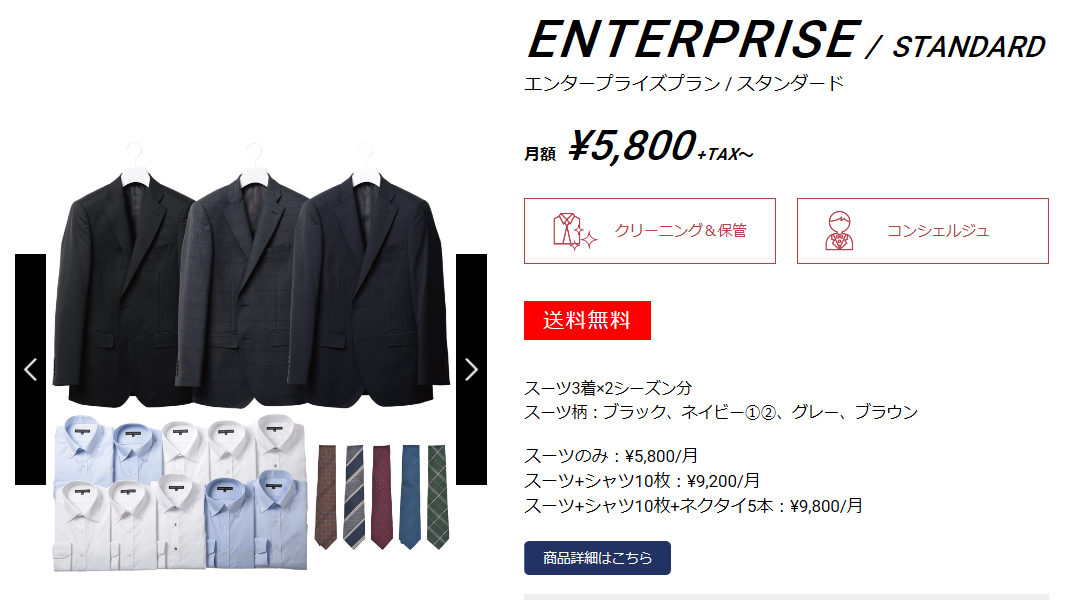Click the スーツ+シャツ10枚+ネクタイ5本 price line

click(x=693, y=506)
